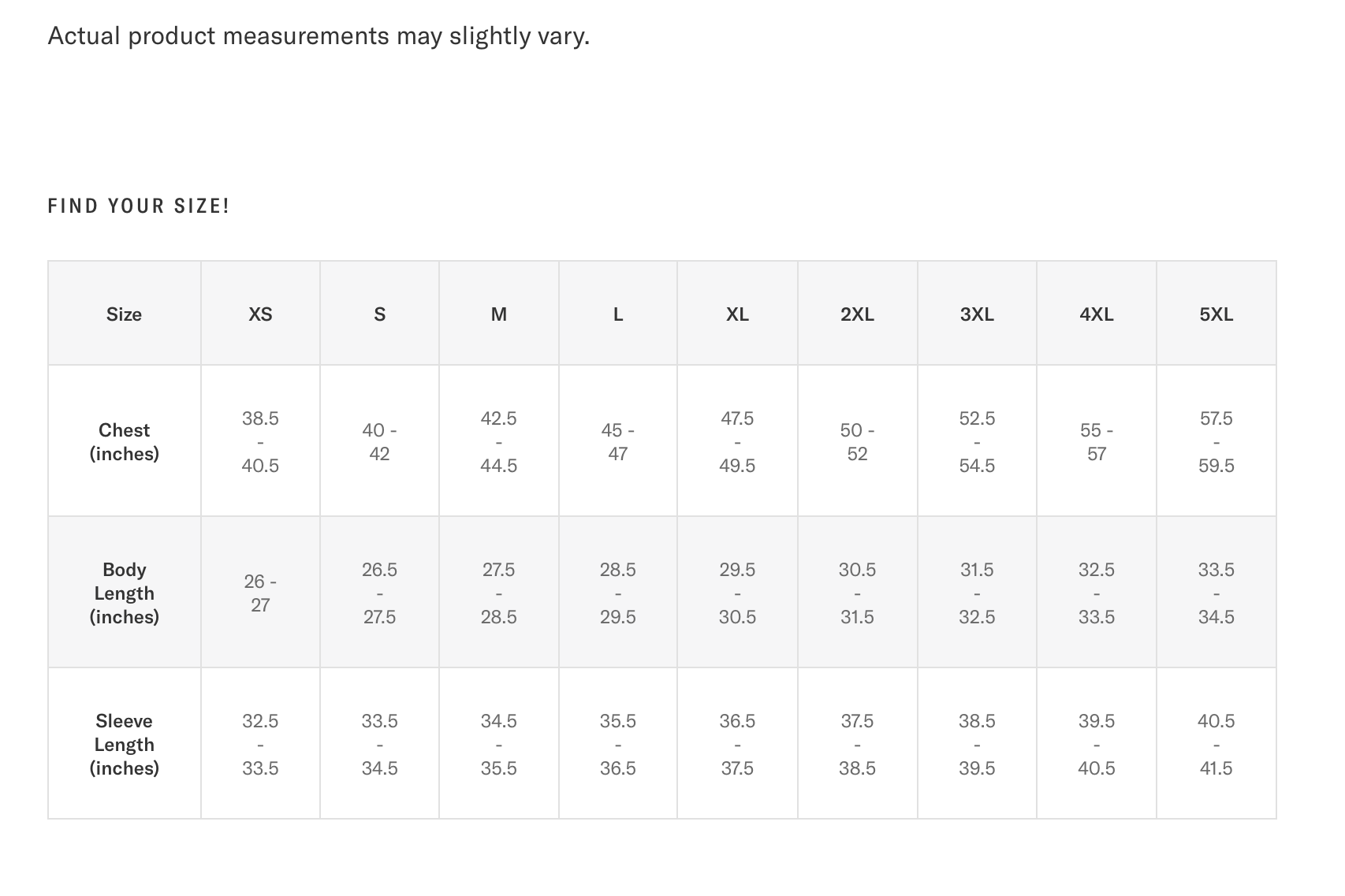
Task: Click the S sleeve length cell
Action: pos(379,744)
